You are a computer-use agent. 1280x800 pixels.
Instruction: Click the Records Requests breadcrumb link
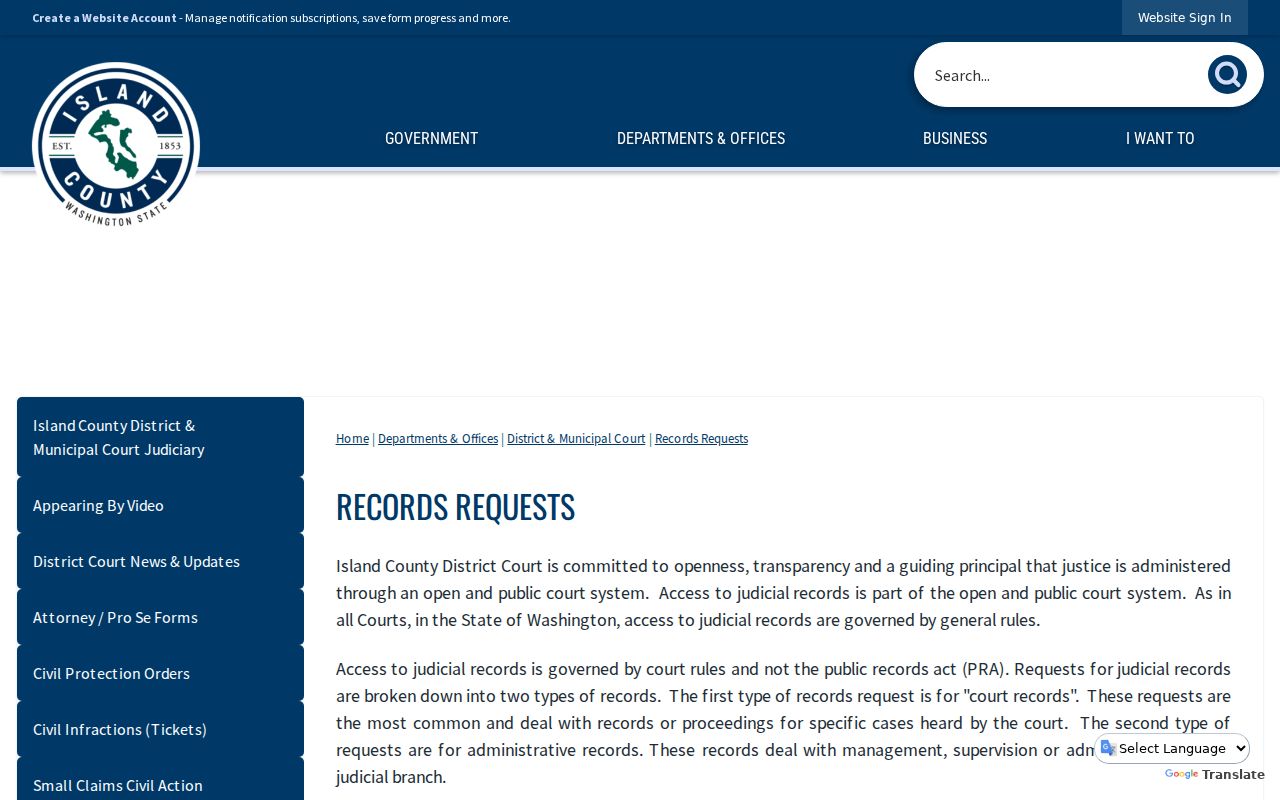701,439
